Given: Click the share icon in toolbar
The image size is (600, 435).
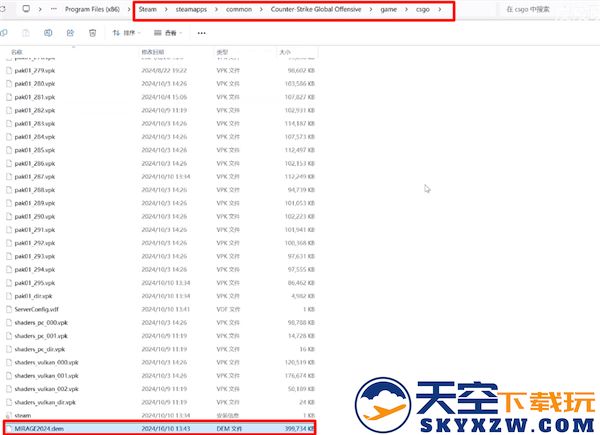Looking at the screenshot, I should (x=70, y=33).
